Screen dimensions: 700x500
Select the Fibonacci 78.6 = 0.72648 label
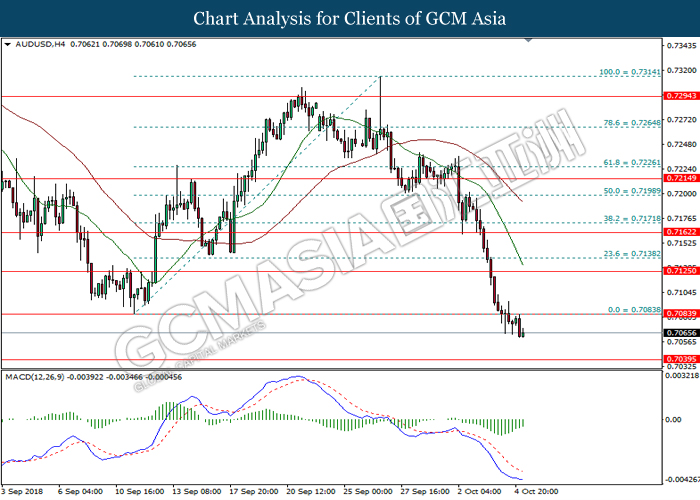tap(632, 122)
